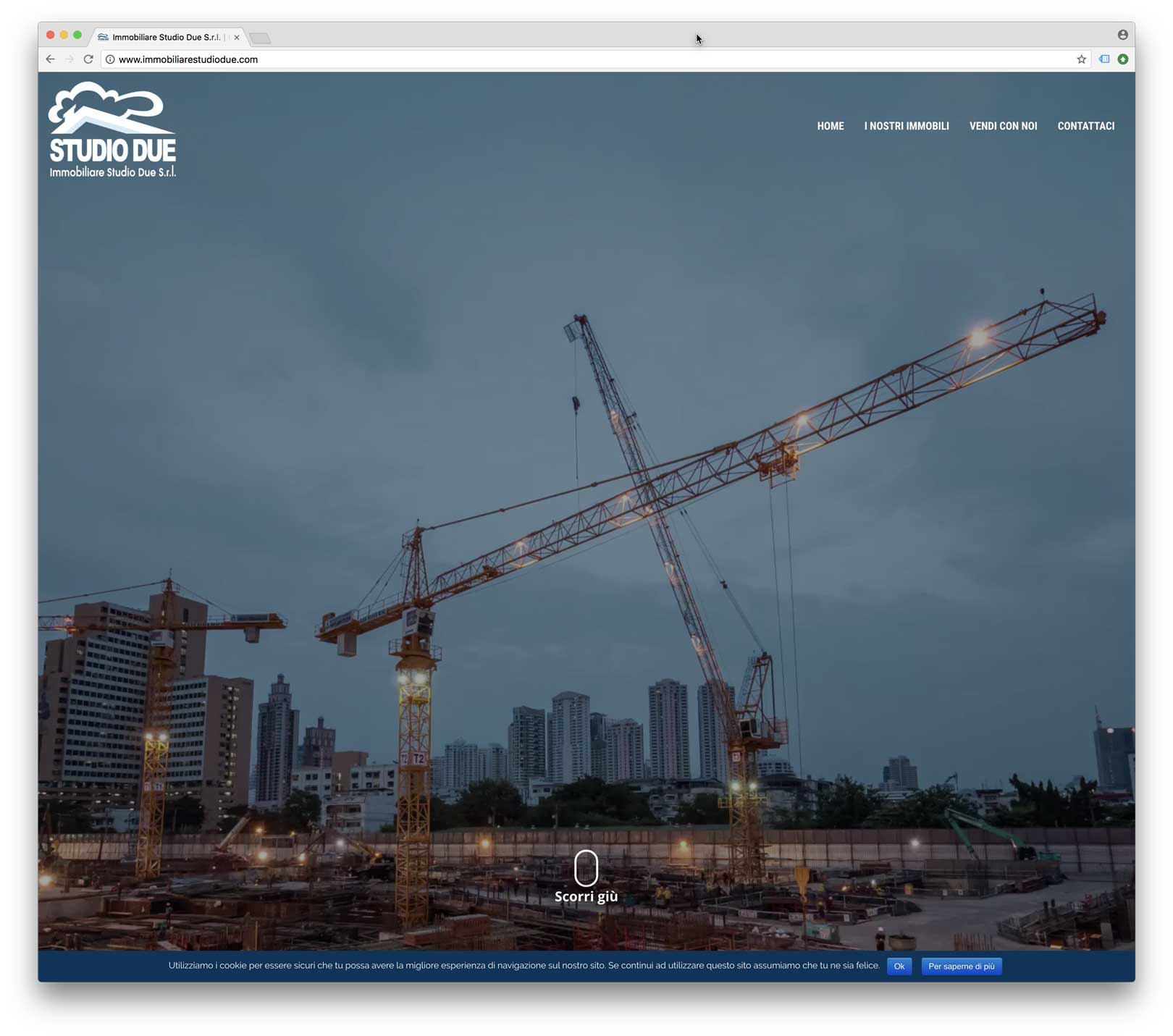
Task: Click the browser forward arrow
Action: click(x=70, y=59)
